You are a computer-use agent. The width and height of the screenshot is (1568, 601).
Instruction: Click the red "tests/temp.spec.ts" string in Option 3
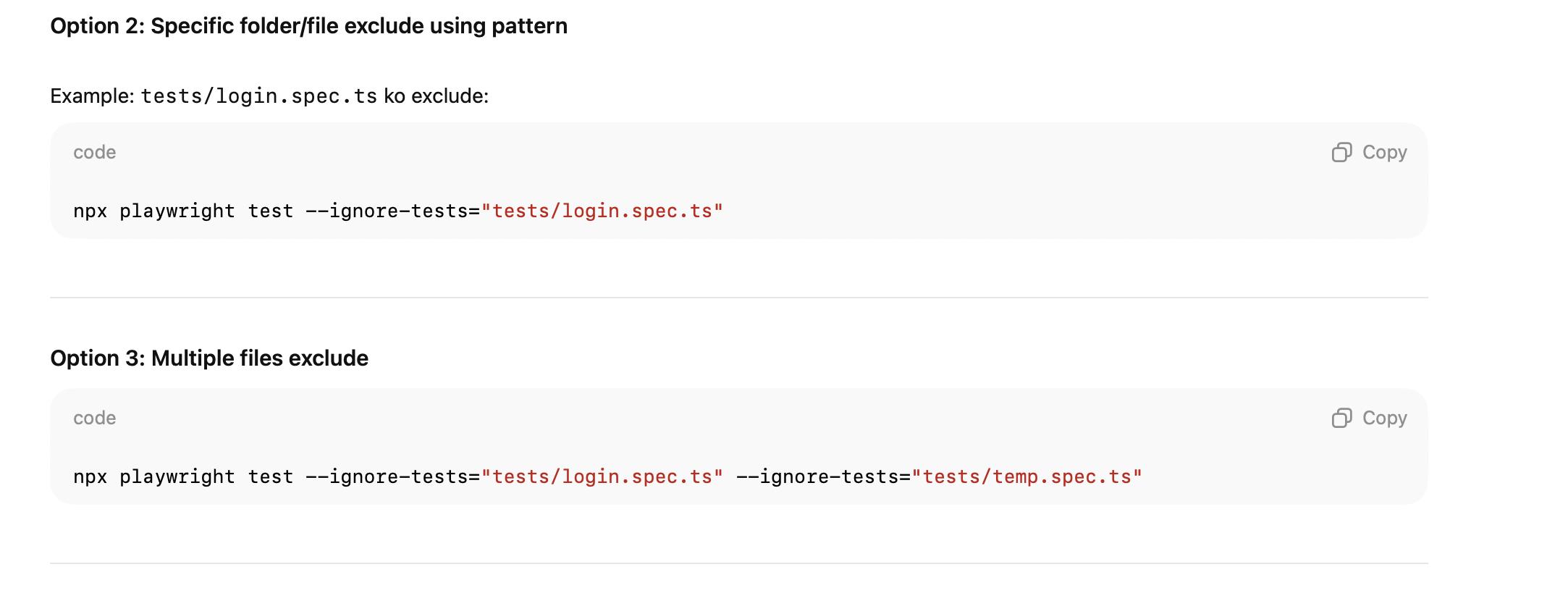point(1027,476)
